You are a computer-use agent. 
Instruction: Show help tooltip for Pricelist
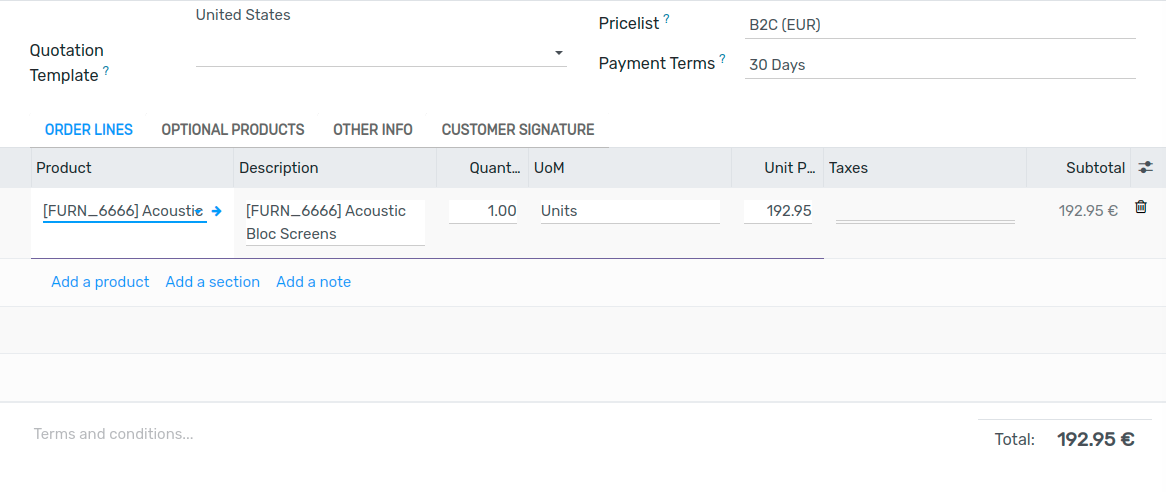click(666, 19)
